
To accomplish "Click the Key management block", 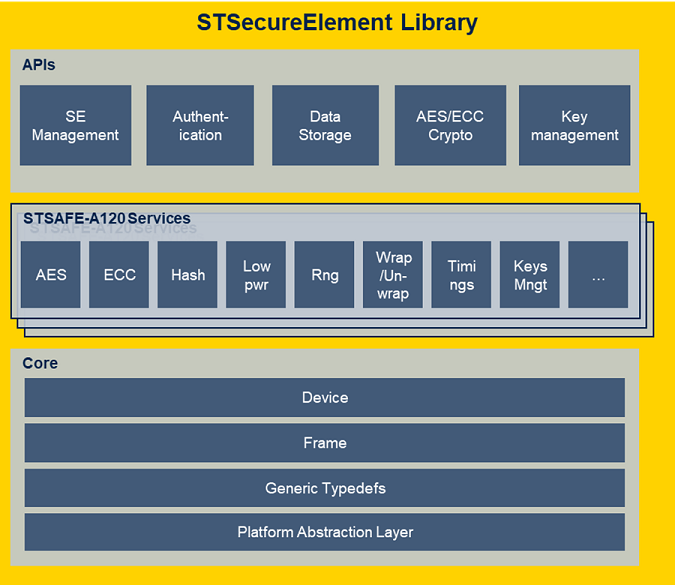I will click(x=574, y=125).
